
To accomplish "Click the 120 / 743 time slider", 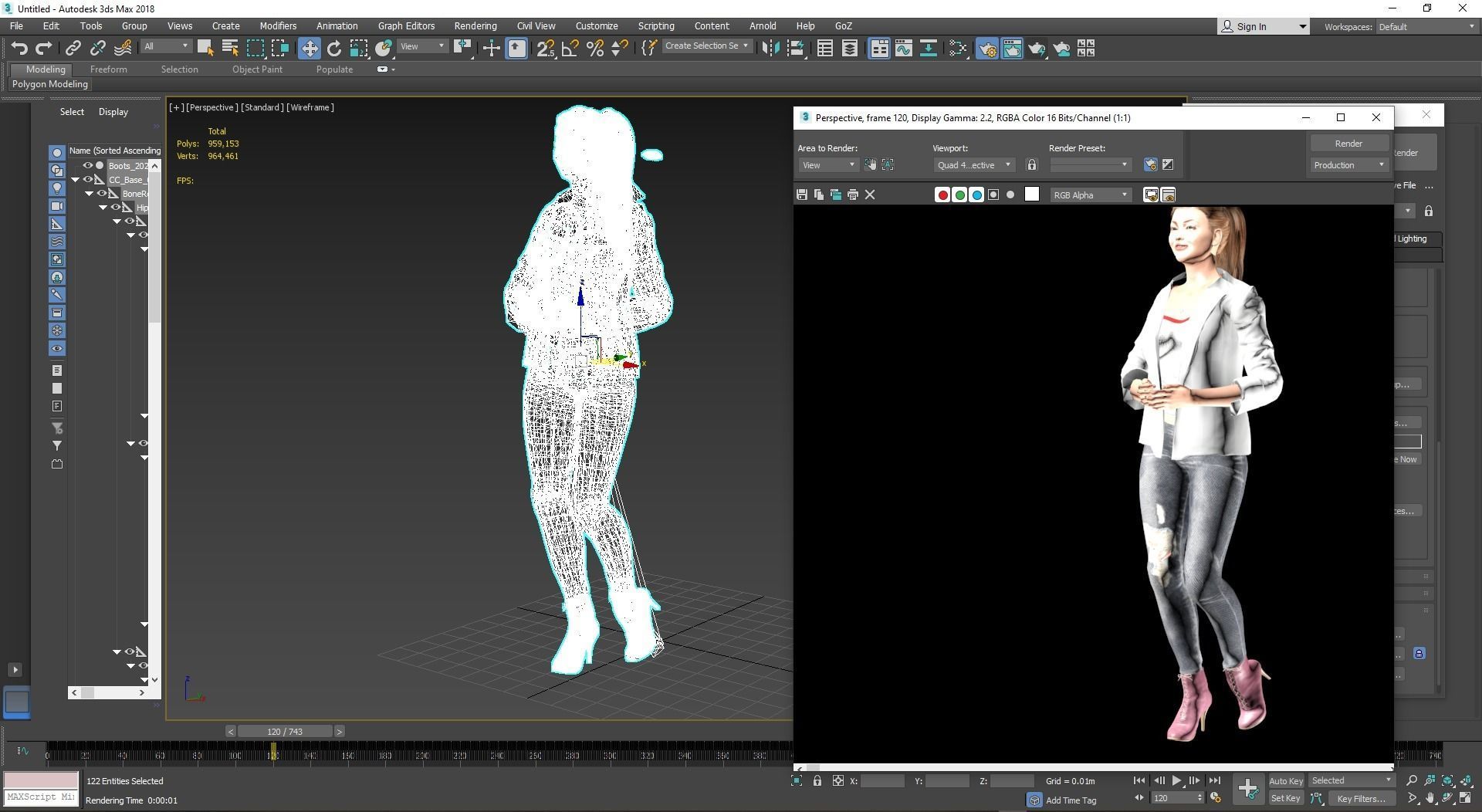I will click(285, 731).
